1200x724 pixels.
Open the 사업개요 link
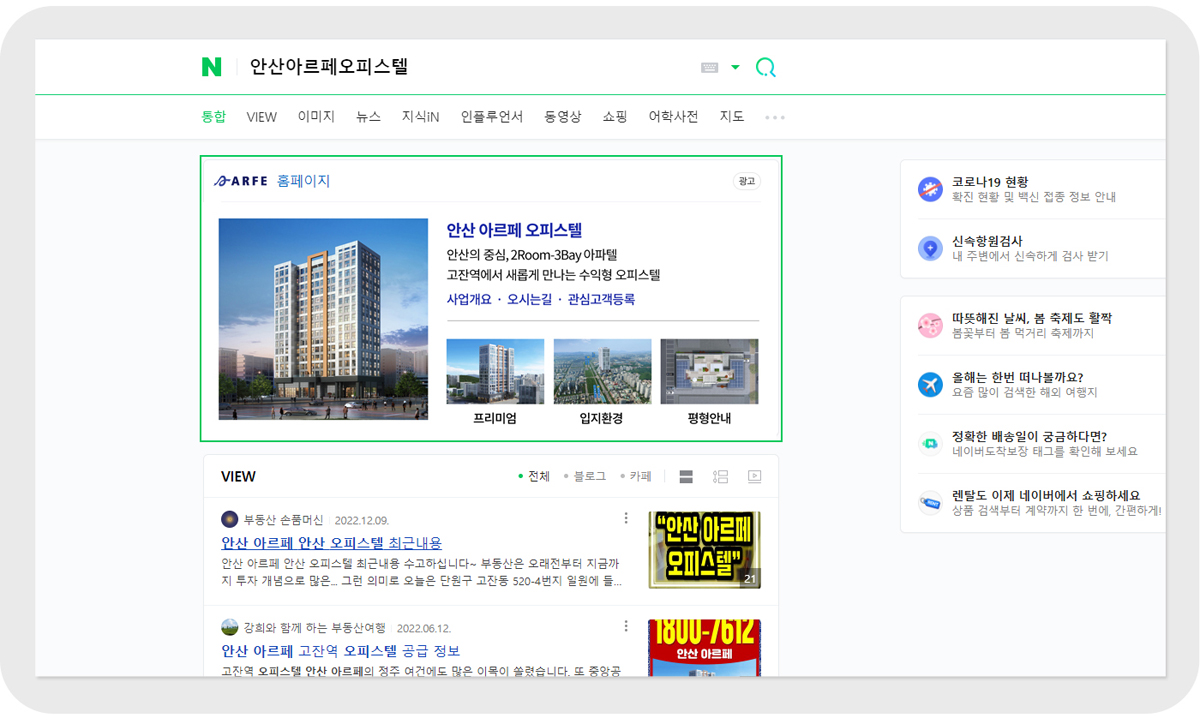pos(469,299)
